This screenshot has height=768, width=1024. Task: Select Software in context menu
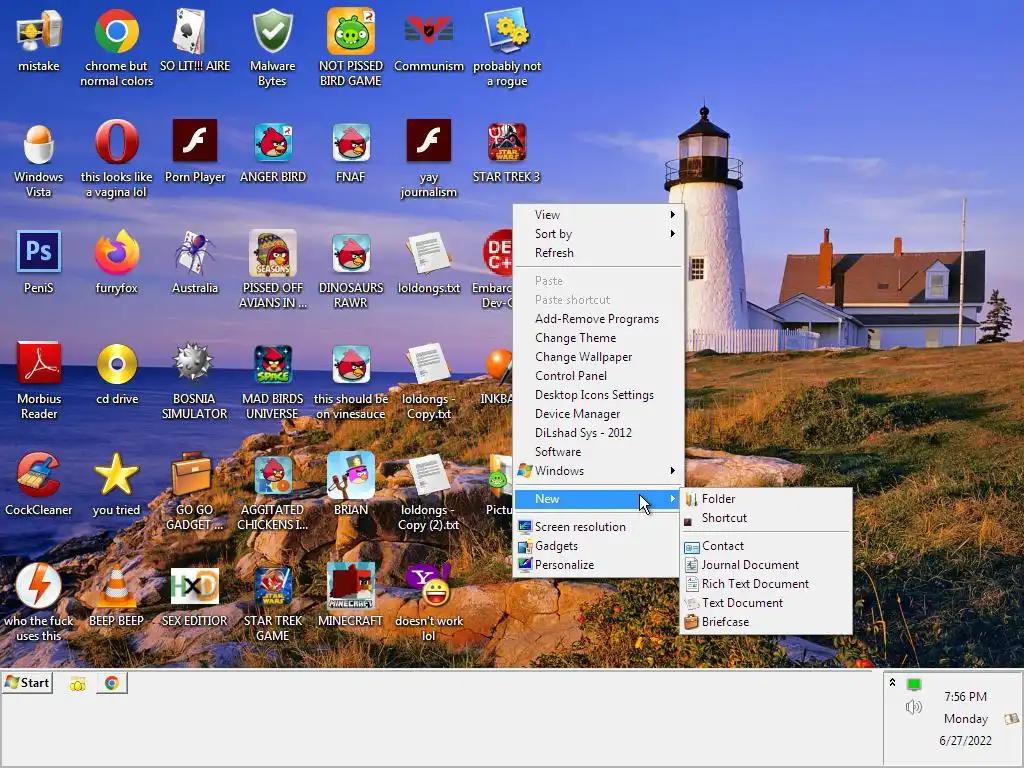tap(598, 452)
